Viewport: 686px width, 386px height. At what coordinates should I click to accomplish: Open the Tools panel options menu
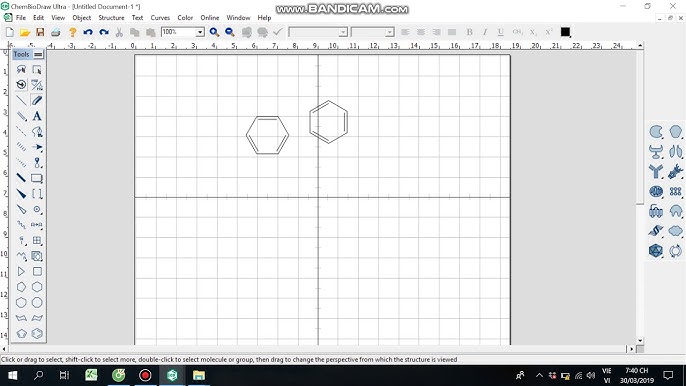[x=38, y=54]
